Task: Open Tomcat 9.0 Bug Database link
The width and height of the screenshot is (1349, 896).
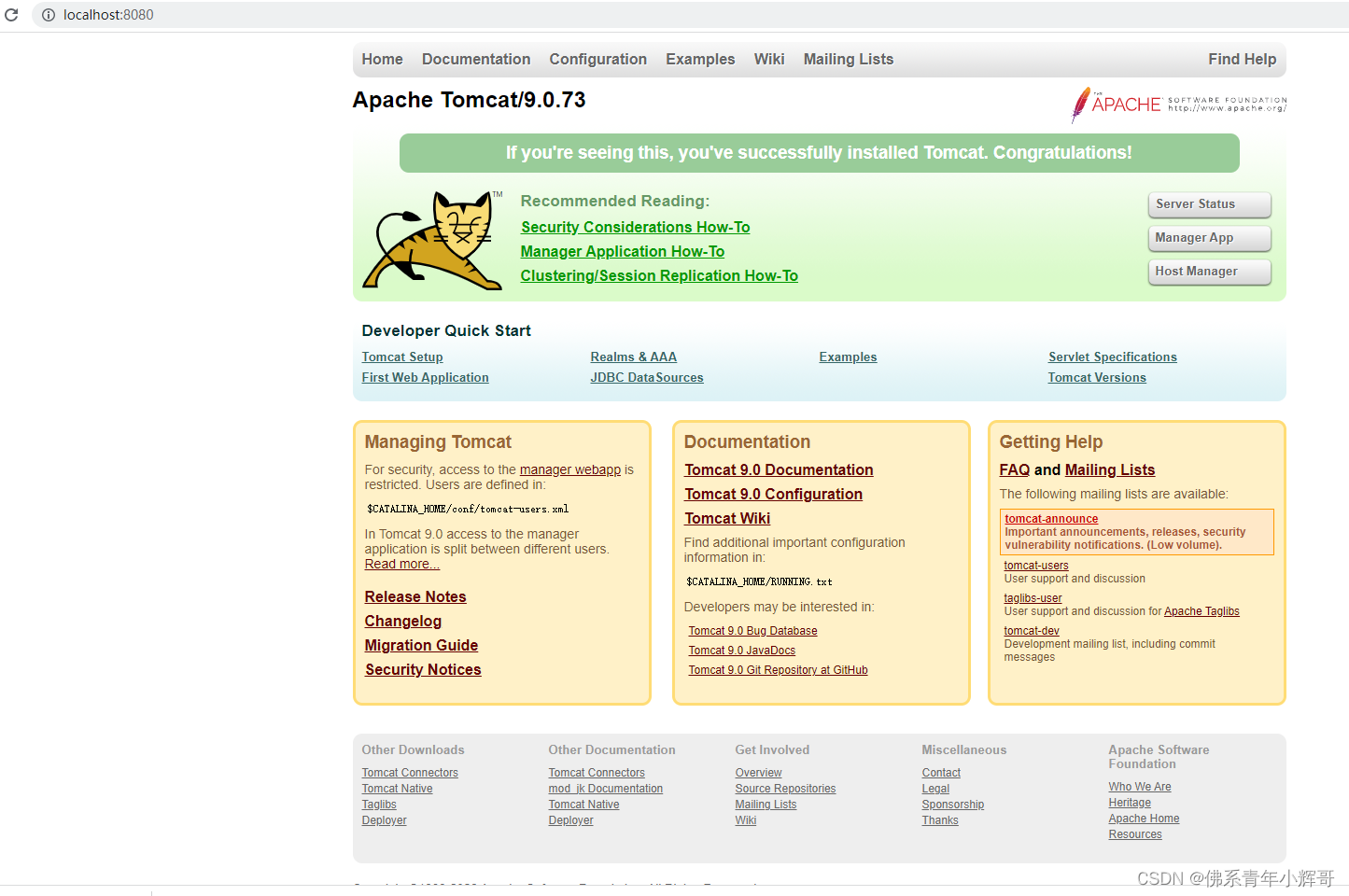Action: pyautogui.click(x=752, y=631)
